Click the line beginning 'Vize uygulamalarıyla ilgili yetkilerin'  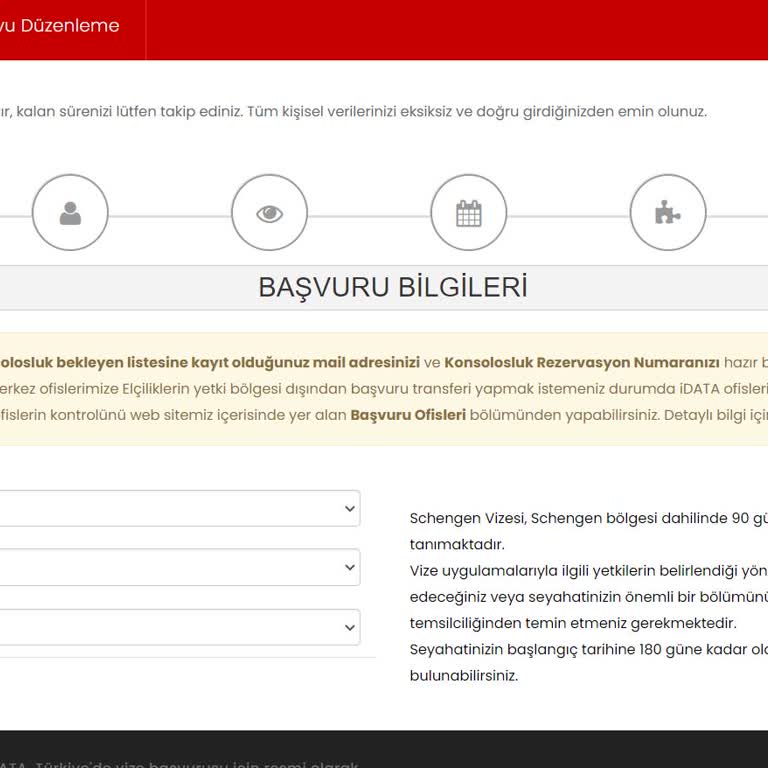click(x=589, y=571)
